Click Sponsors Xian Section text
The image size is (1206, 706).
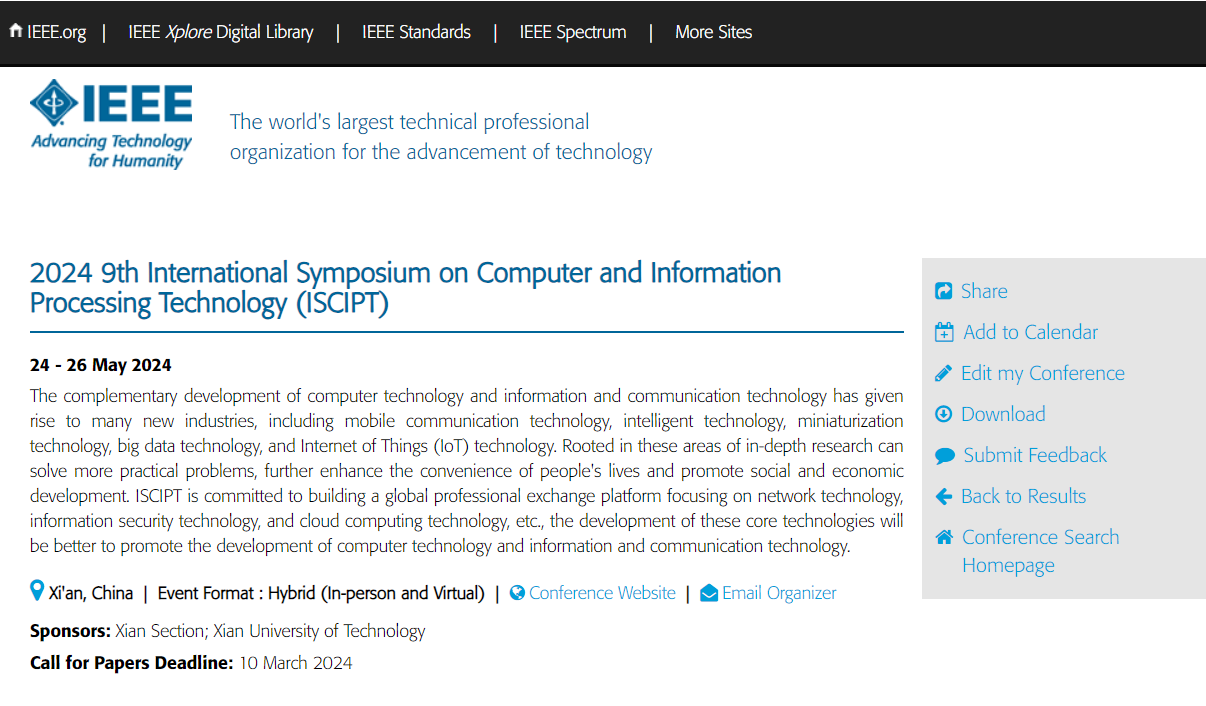228,631
